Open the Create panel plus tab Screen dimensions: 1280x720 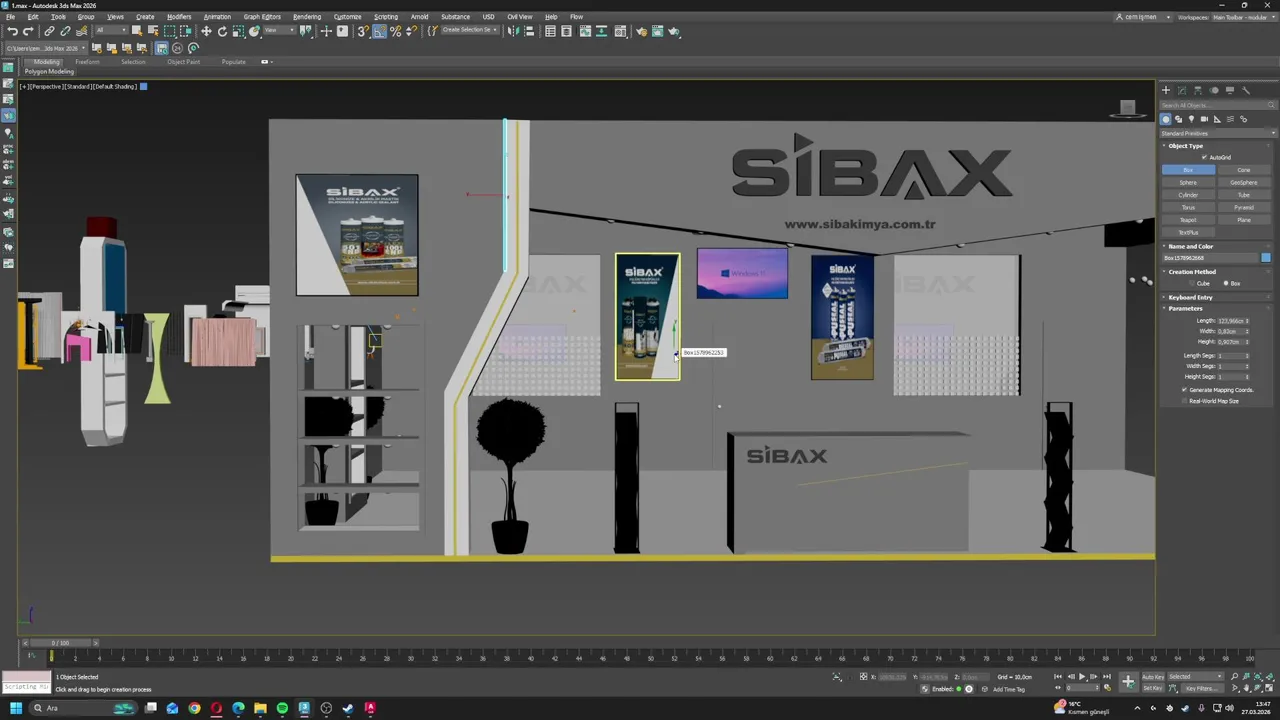tap(1165, 90)
